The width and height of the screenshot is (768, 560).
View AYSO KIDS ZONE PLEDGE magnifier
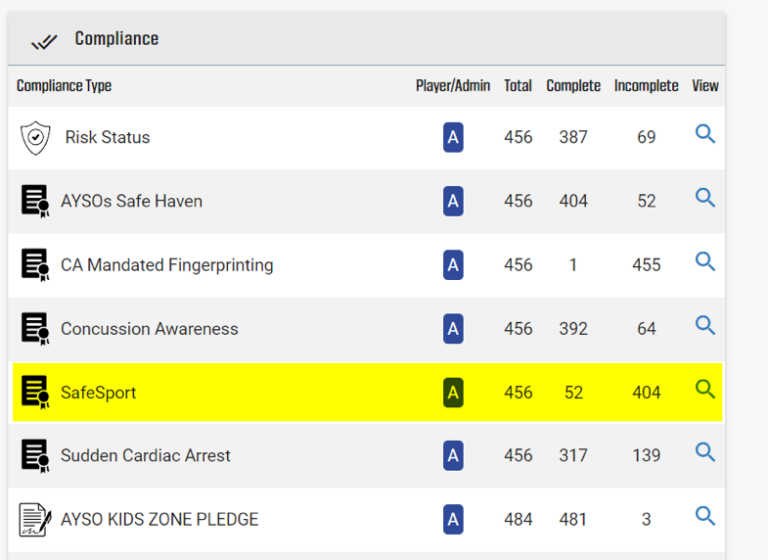(705, 517)
